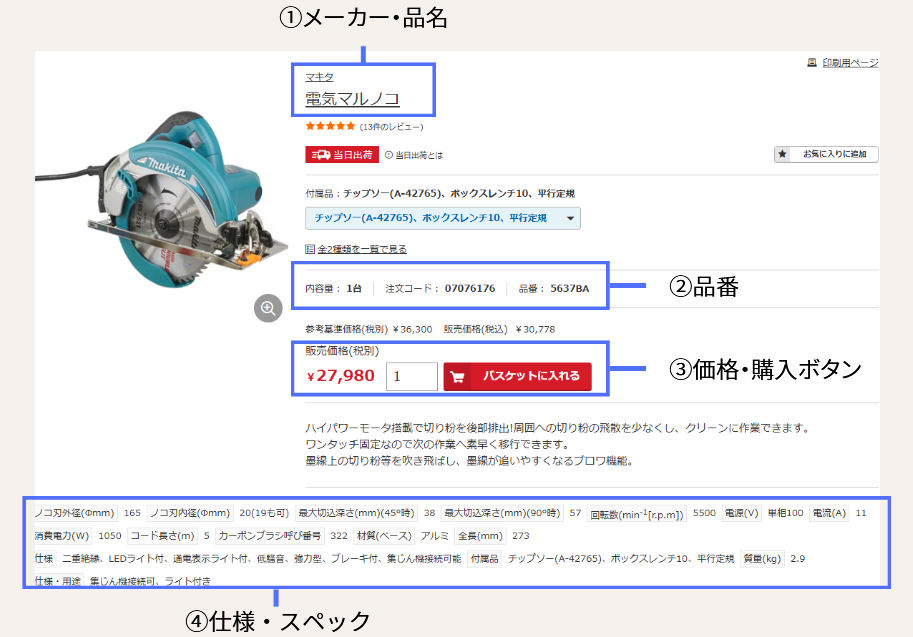Open the 13件のレビュー reviews link
The image size is (913, 637).
(391, 126)
